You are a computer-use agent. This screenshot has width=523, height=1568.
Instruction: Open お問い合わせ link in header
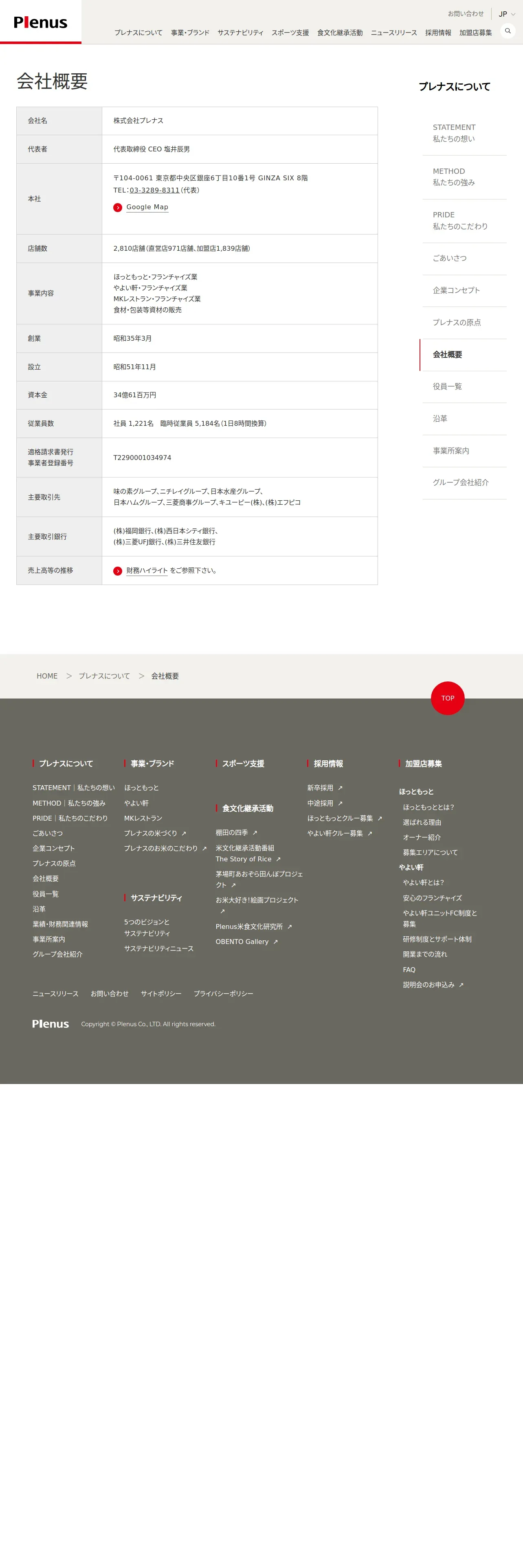tap(466, 13)
